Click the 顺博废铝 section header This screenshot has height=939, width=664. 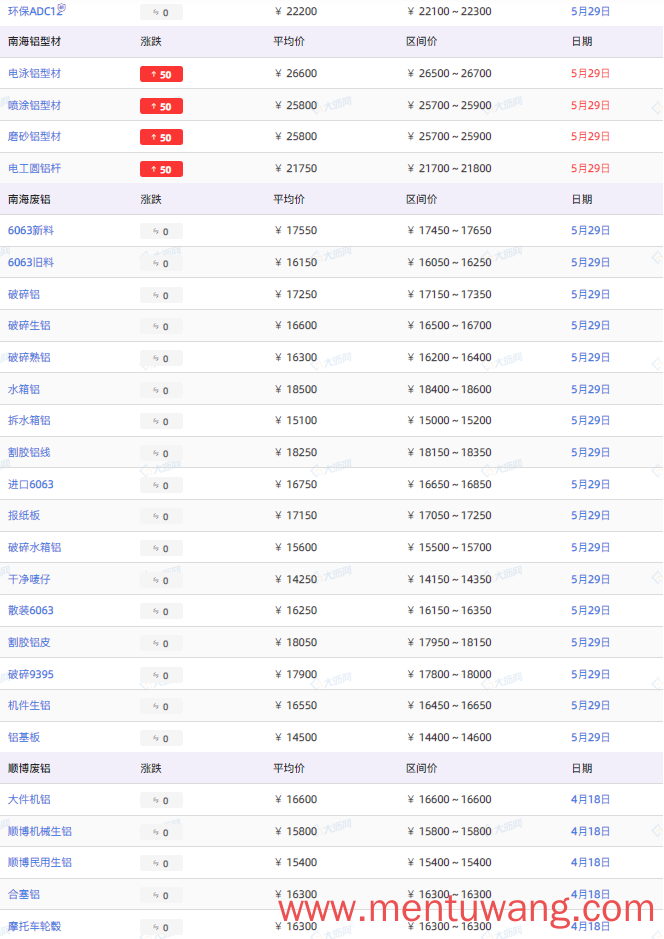point(29,768)
